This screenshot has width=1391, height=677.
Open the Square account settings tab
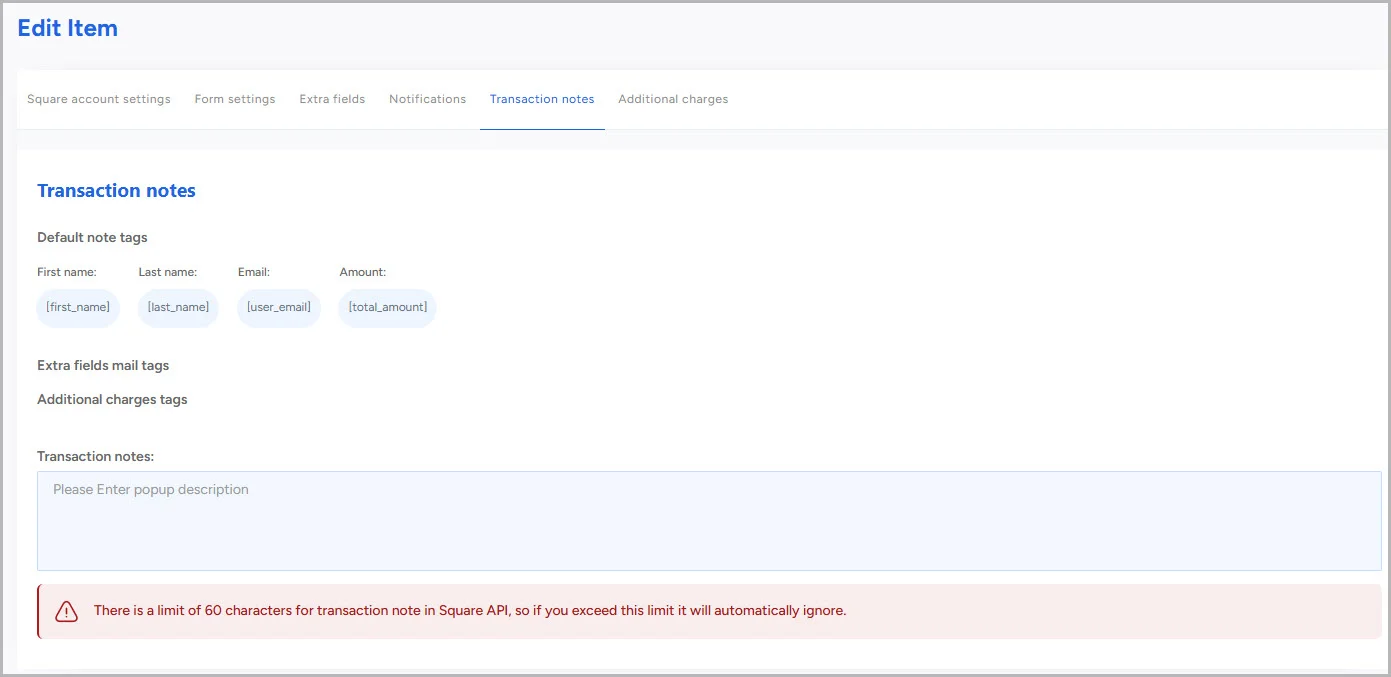pyautogui.click(x=99, y=99)
